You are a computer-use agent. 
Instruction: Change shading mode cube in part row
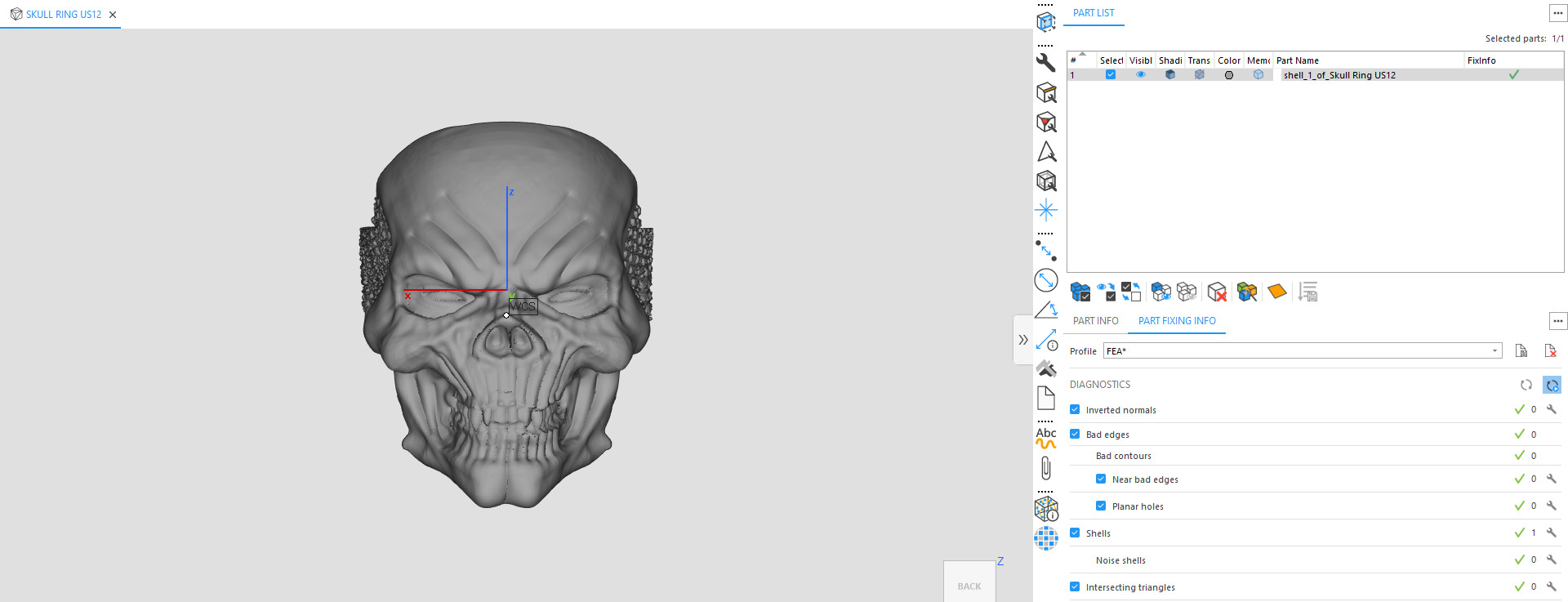pos(1170,74)
